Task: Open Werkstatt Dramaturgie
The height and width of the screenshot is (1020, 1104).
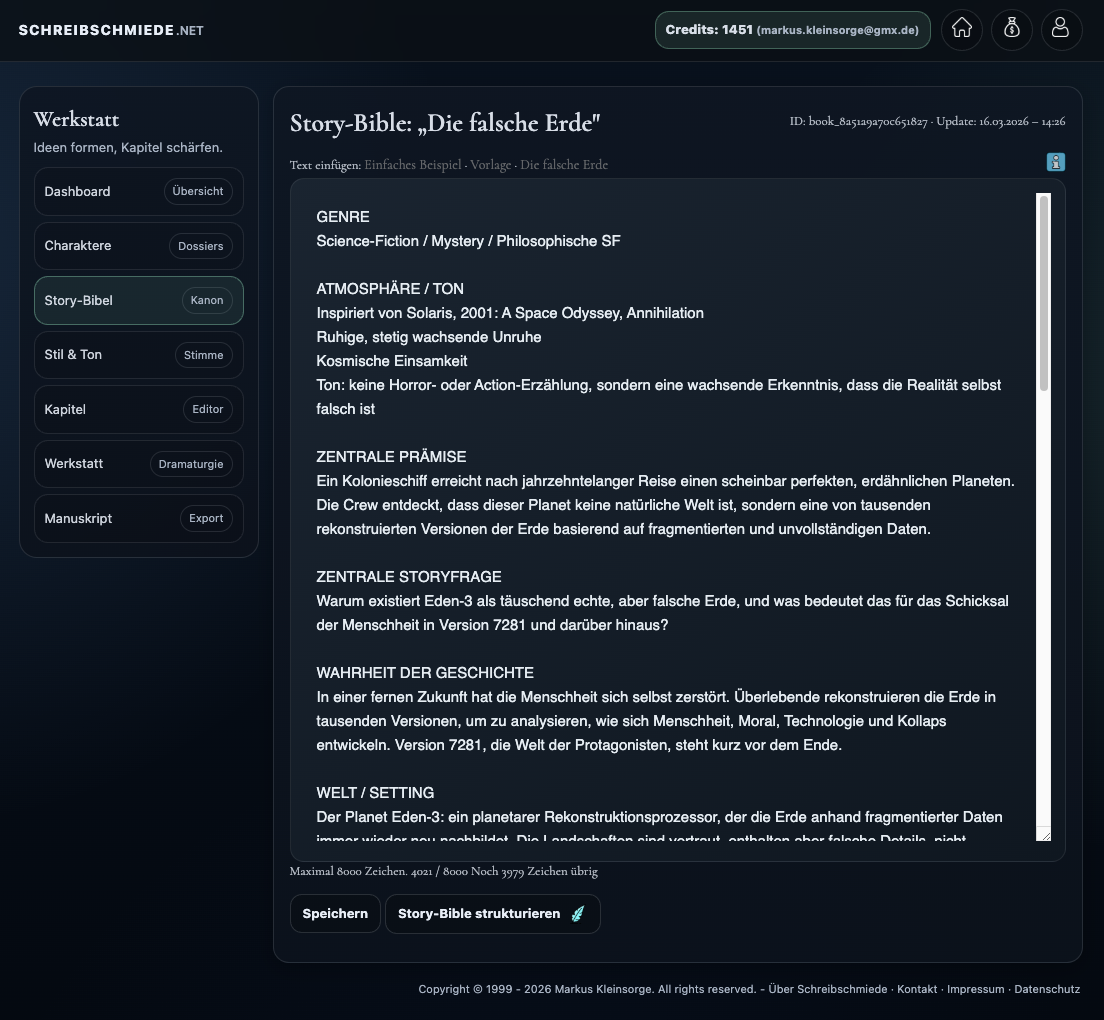Action: [x=138, y=463]
